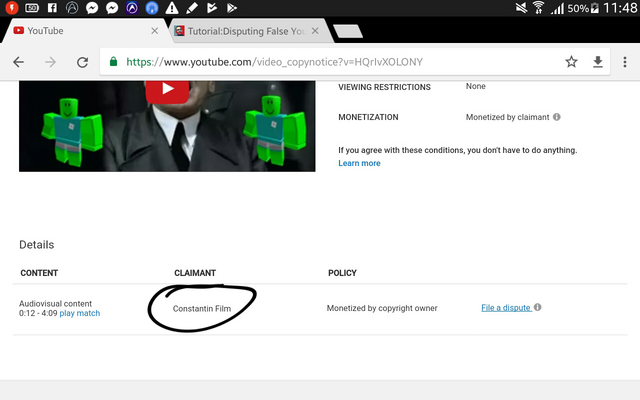Click the Constantin Film claimant text
The width and height of the screenshot is (640, 400).
pyautogui.click(x=202, y=309)
